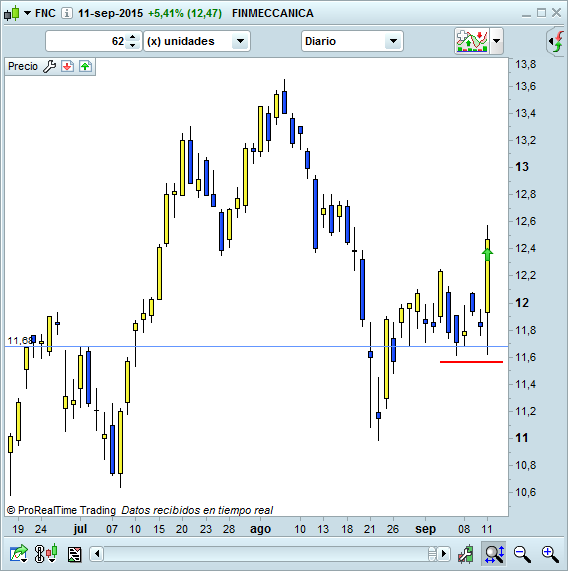Expand the (x) unidades dropdown

(197, 41)
